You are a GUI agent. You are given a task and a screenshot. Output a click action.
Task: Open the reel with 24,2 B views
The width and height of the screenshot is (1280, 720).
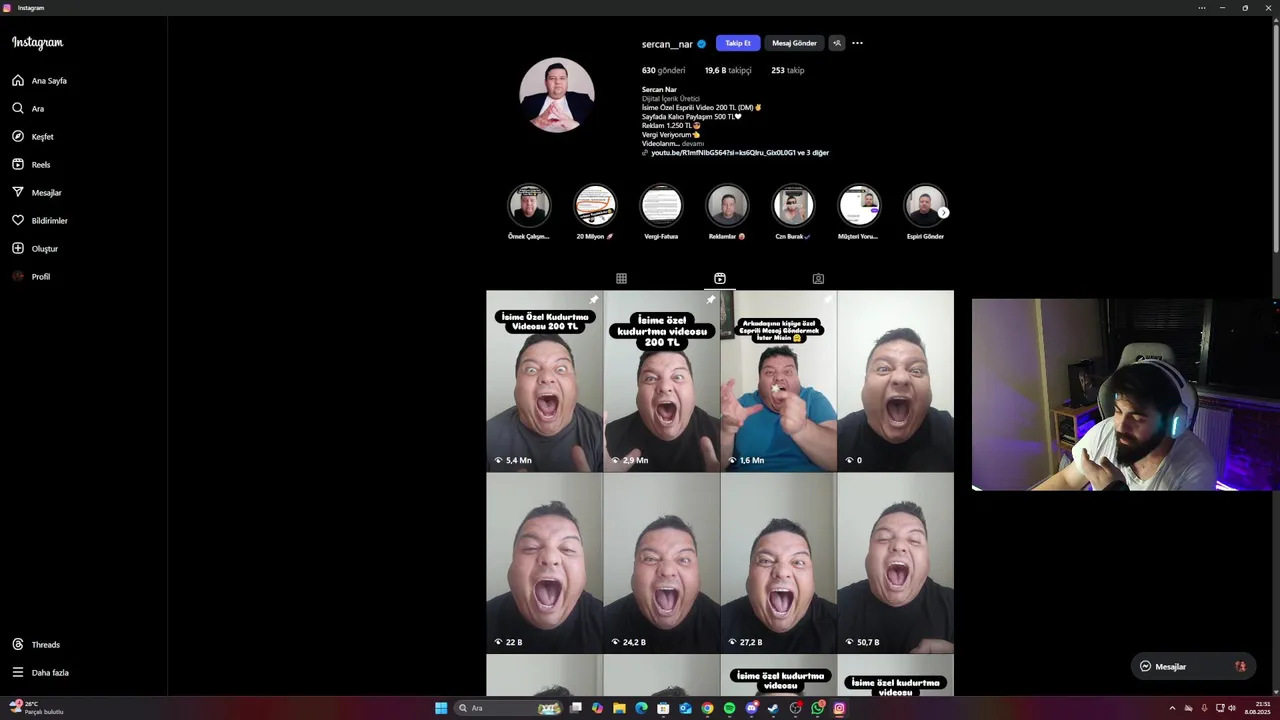coord(661,563)
